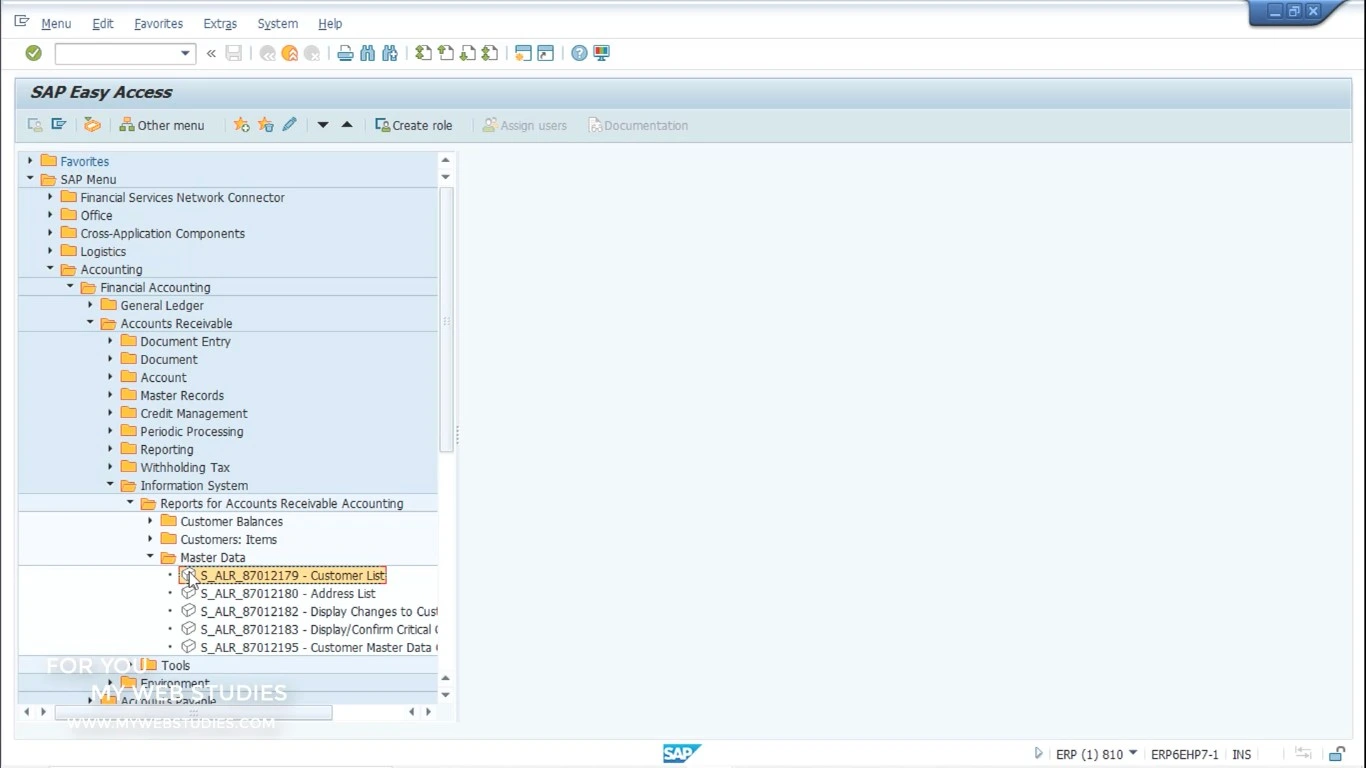Click the First Page icon
Screen dimensions: 1366x768
pos(424,53)
